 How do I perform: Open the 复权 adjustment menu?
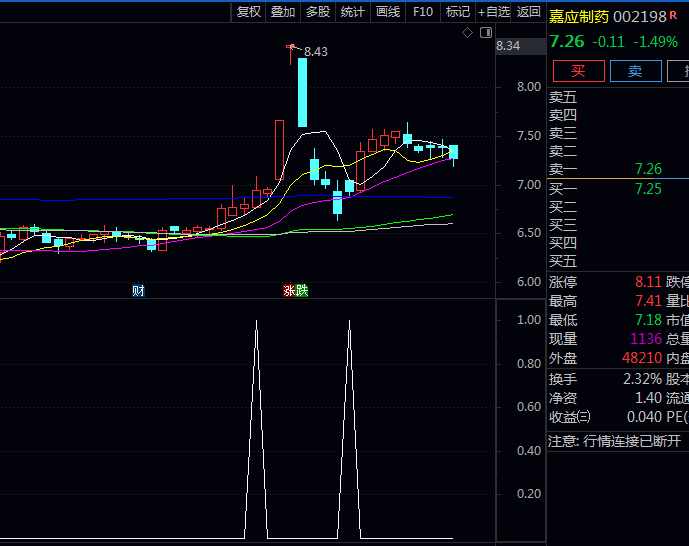pos(248,12)
